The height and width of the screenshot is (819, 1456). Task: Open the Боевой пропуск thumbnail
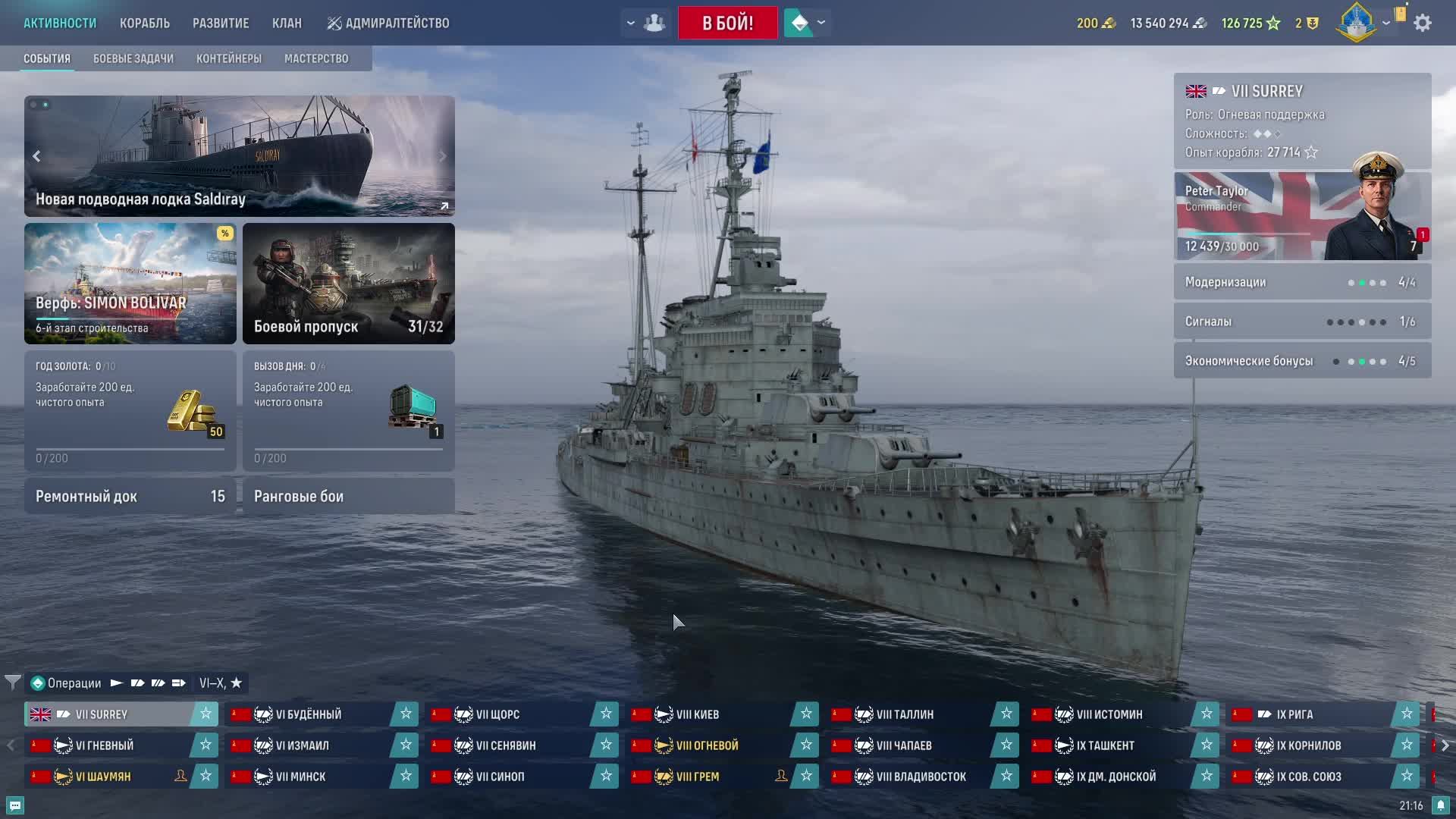(x=348, y=283)
